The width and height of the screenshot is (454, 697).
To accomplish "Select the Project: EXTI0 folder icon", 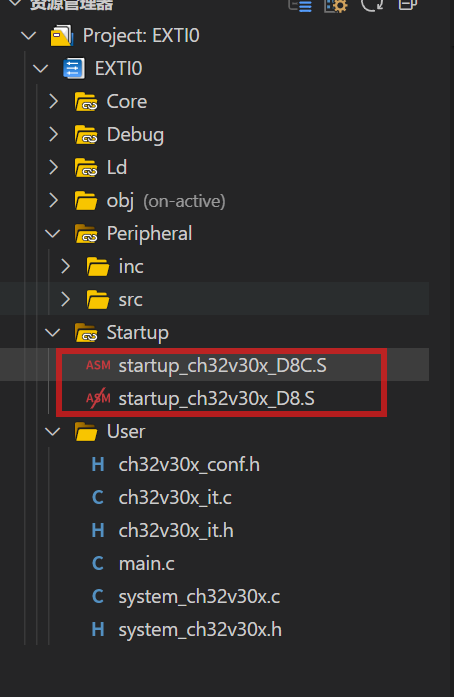I will (x=62, y=36).
